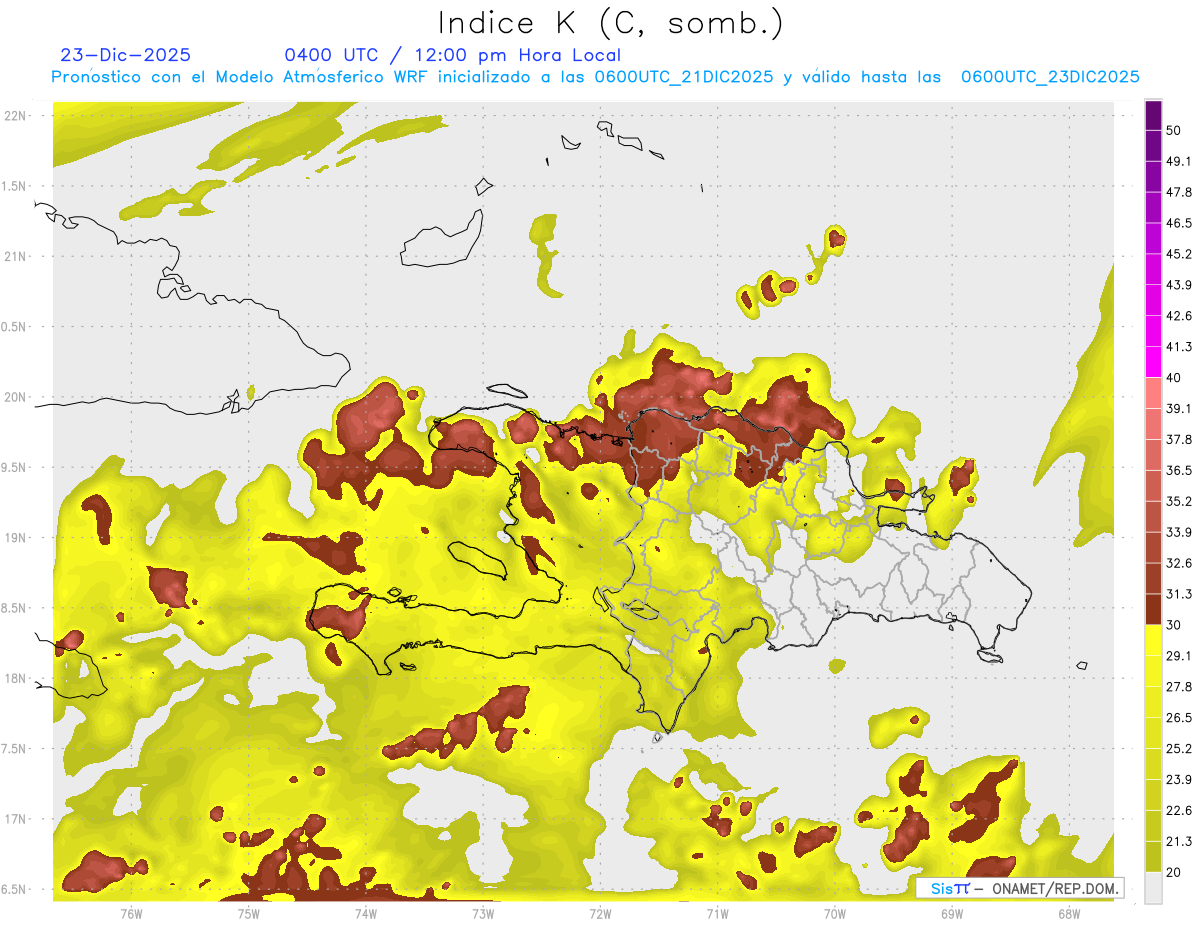The image size is (1200, 927).
Task: Click the colorbar value '33.9'
Action: click(1178, 532)
